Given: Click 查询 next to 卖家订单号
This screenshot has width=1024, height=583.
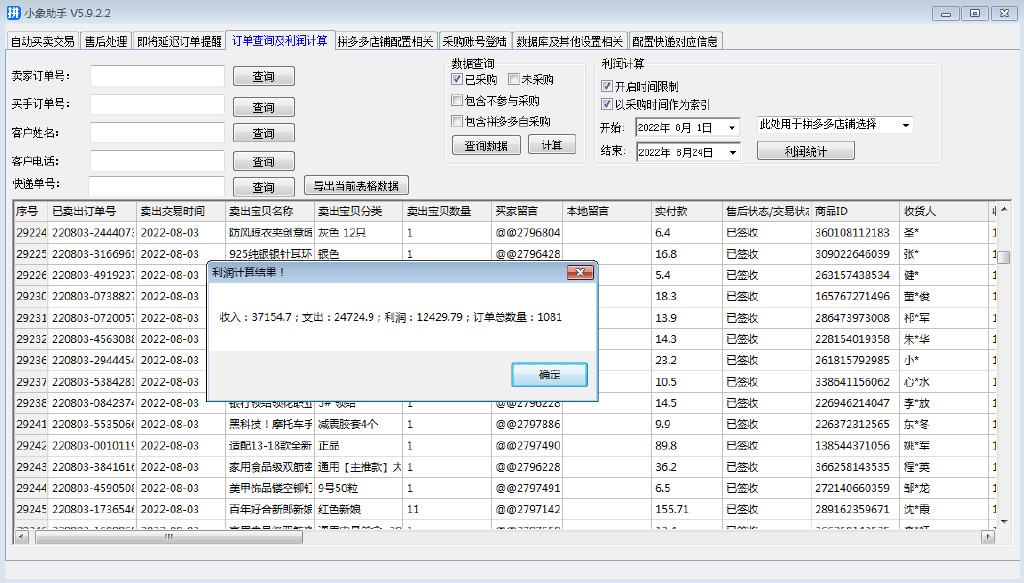Looking at the screenshot, I should pyautogui.click(x=264, y=76).
